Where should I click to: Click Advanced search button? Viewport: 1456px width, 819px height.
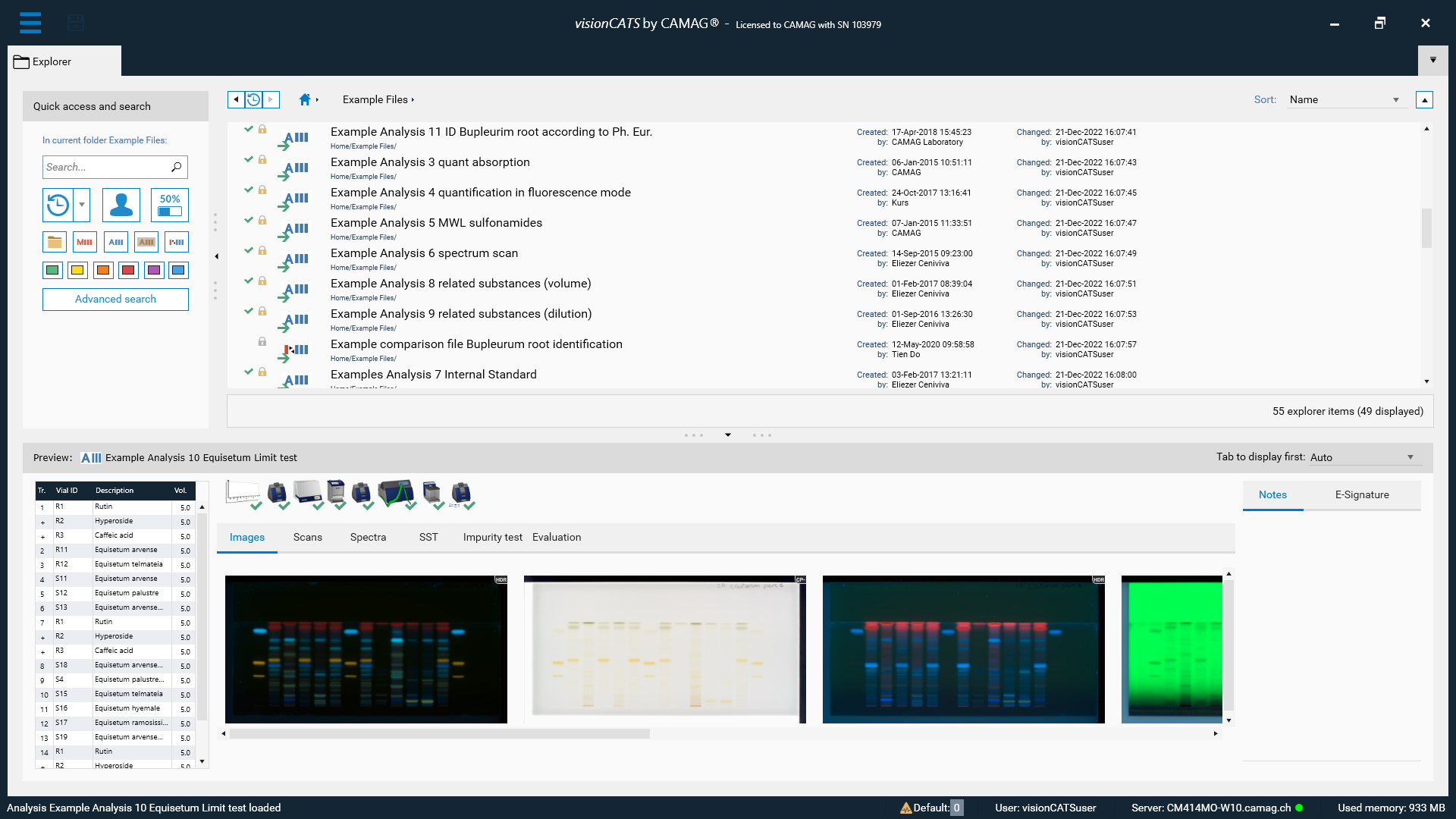[115, 299]
